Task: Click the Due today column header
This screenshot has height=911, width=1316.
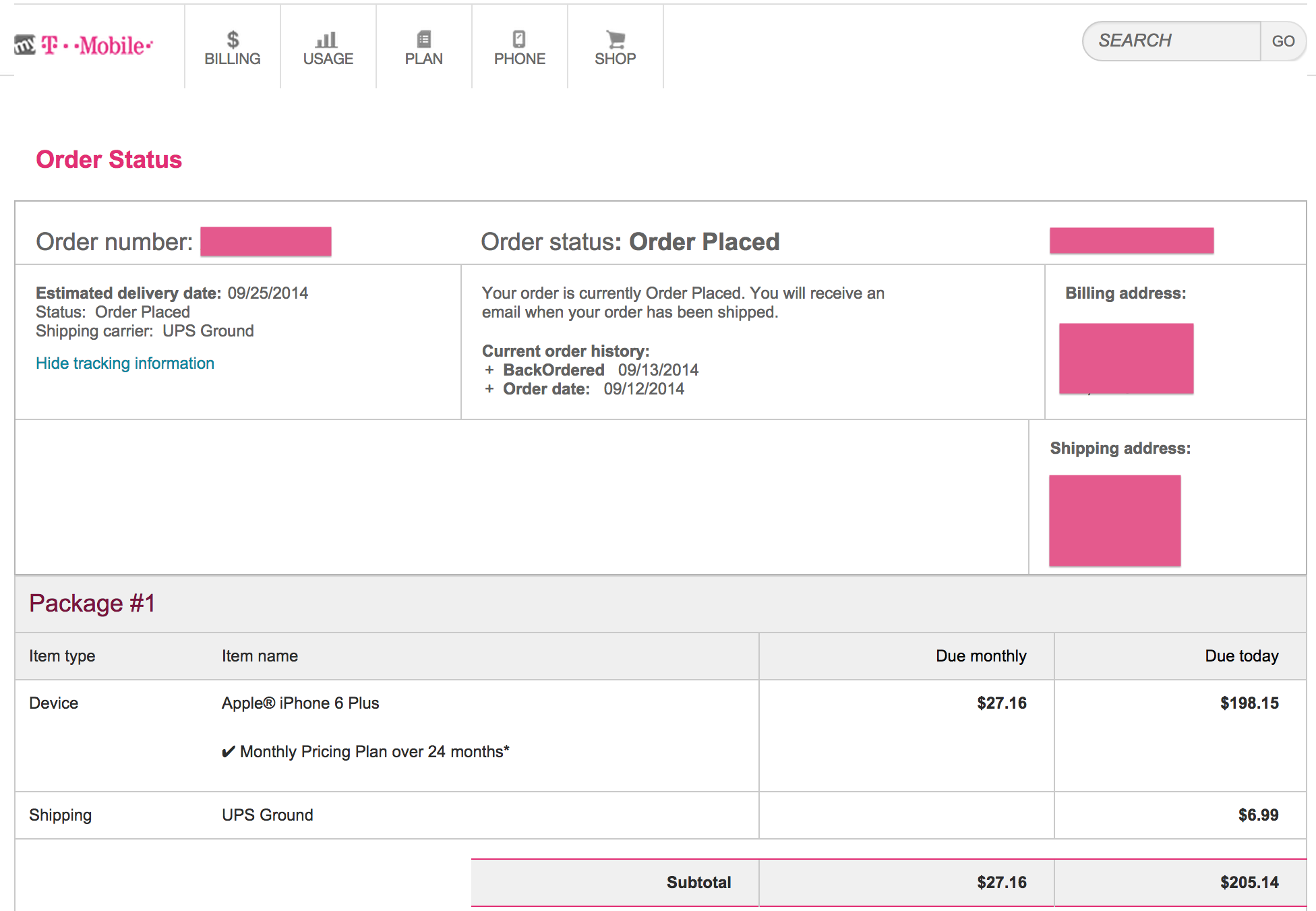Action: pyautogui.click(x=1241, y=656)
